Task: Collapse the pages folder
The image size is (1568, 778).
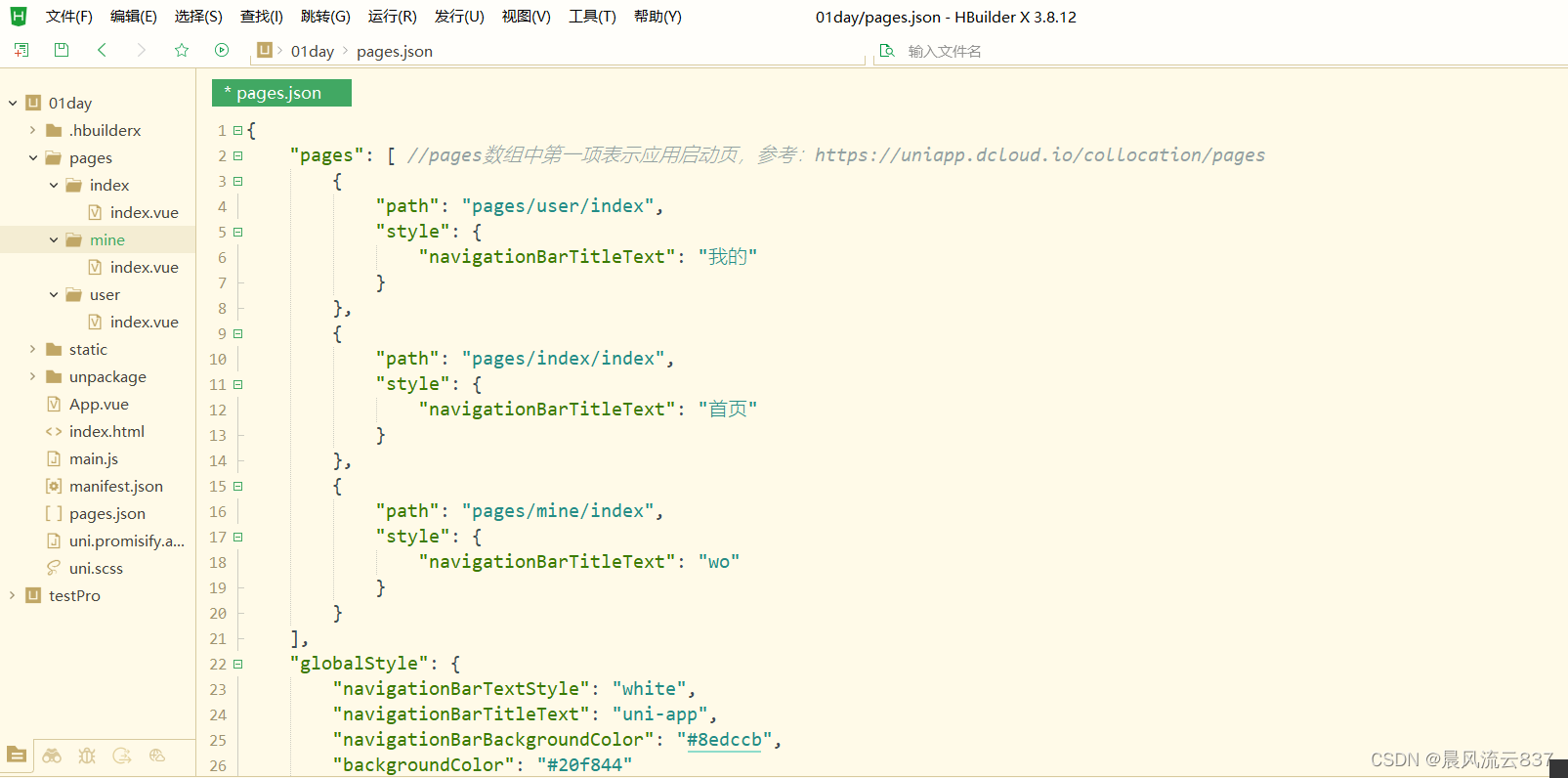Action: pyautogui.click(x=32, y=157)
